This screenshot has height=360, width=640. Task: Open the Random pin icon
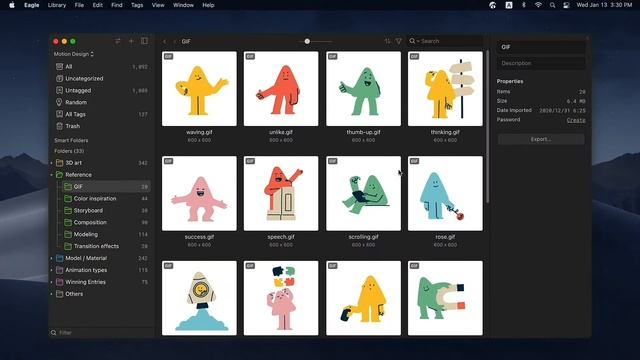(x=59, y=102)
